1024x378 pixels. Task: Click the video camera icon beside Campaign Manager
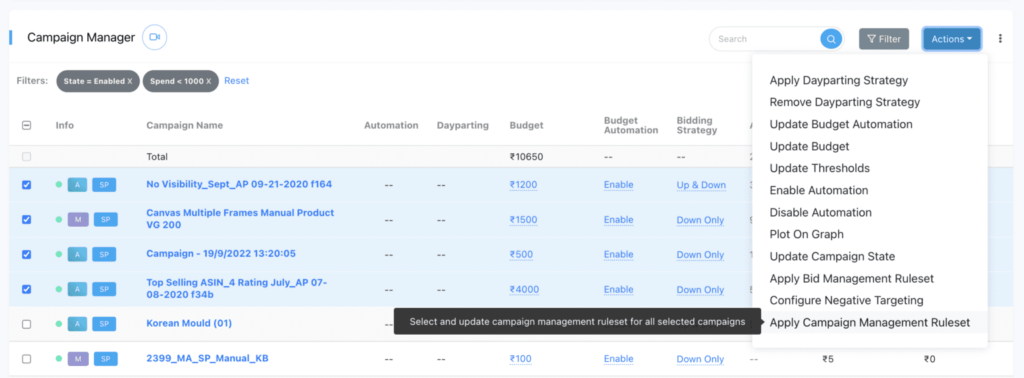(x=155, y=37)
